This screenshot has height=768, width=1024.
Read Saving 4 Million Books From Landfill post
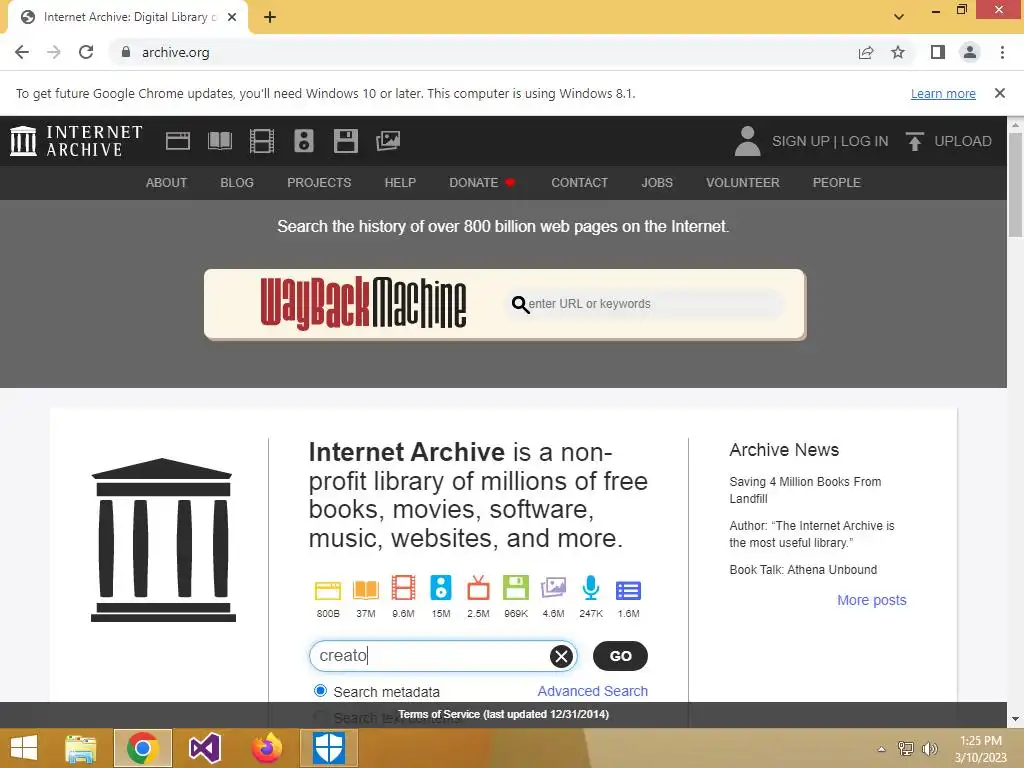pyautogui.click(x=805, y=490)
